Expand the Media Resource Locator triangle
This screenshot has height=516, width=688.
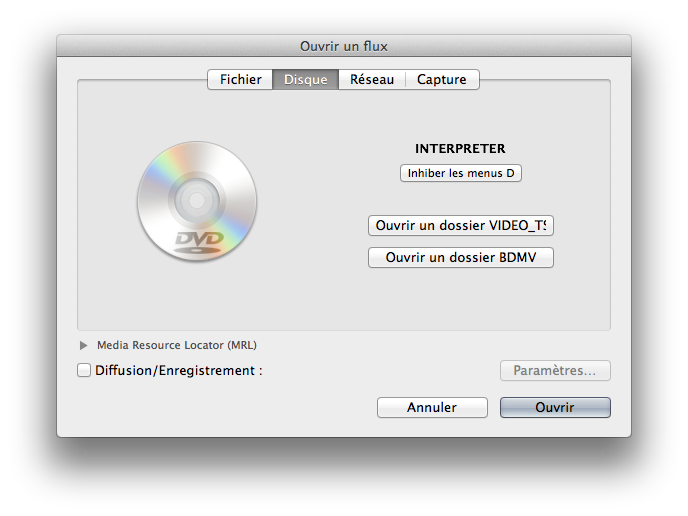click(x=84, y=346)
